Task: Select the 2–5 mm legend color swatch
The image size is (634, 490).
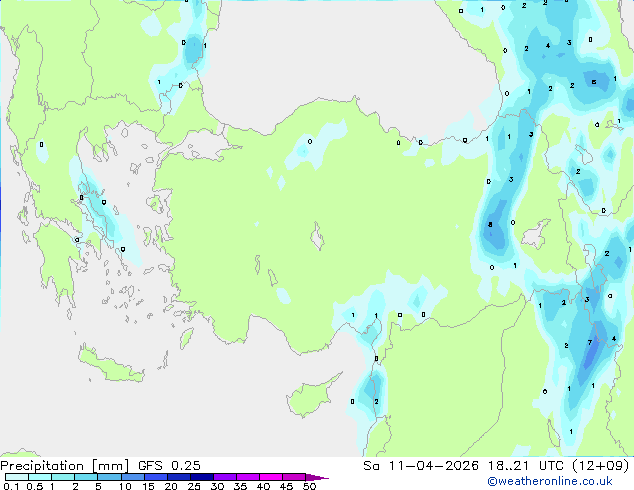Action: pyautogui.click(x=86, y=477)
